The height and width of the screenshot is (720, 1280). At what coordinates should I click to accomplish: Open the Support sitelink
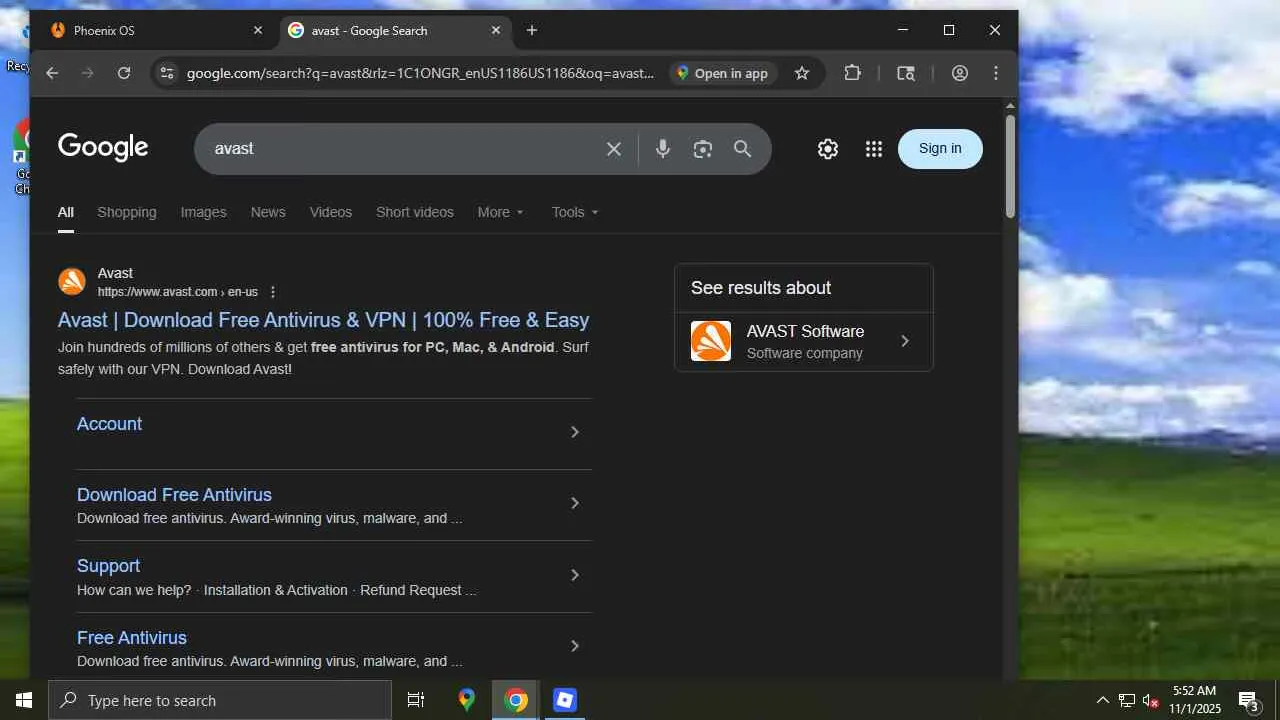108,566
